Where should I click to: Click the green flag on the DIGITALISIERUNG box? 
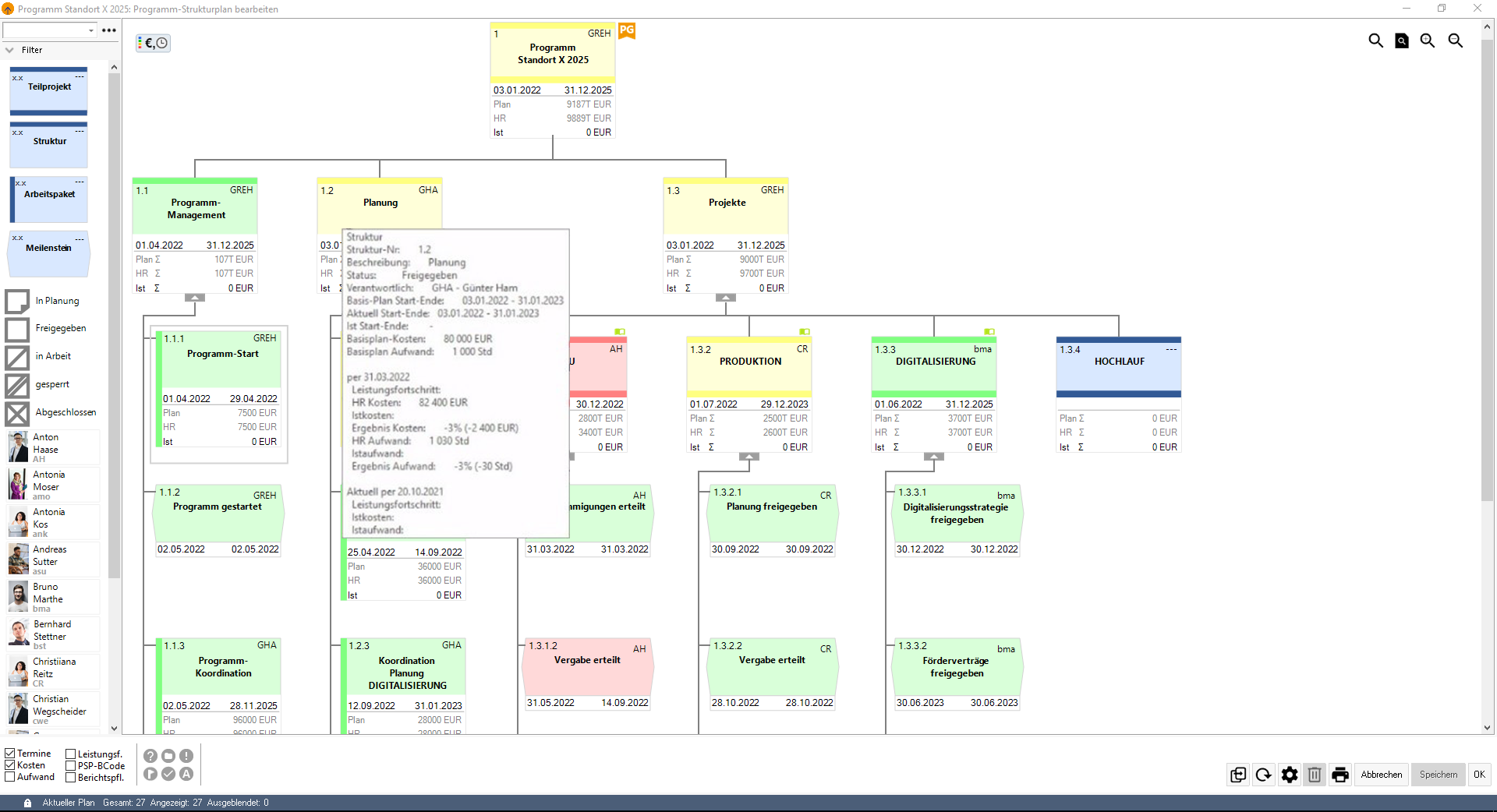point(989,332)
